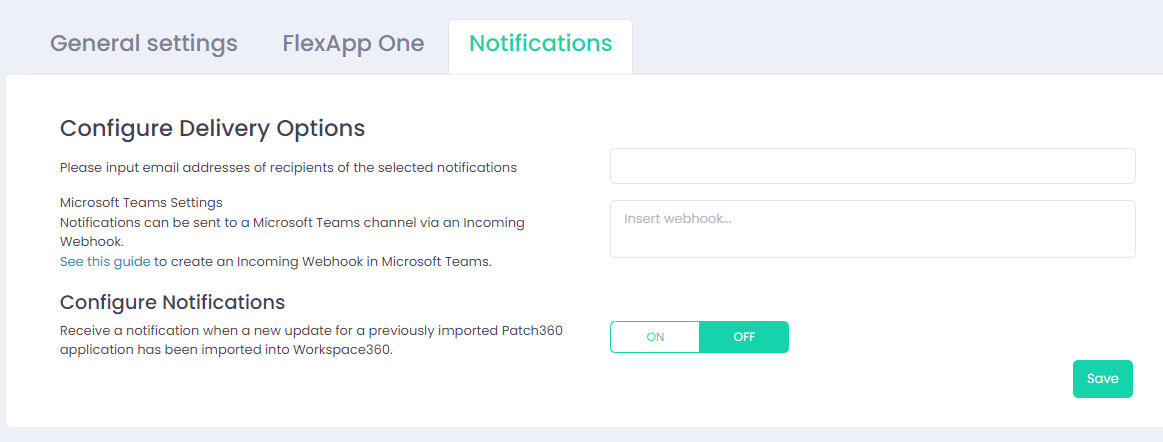Follow the Incoming Webhook guide hyperlink
Viewport: 1163px width, 442px height.
coord(105,262)
